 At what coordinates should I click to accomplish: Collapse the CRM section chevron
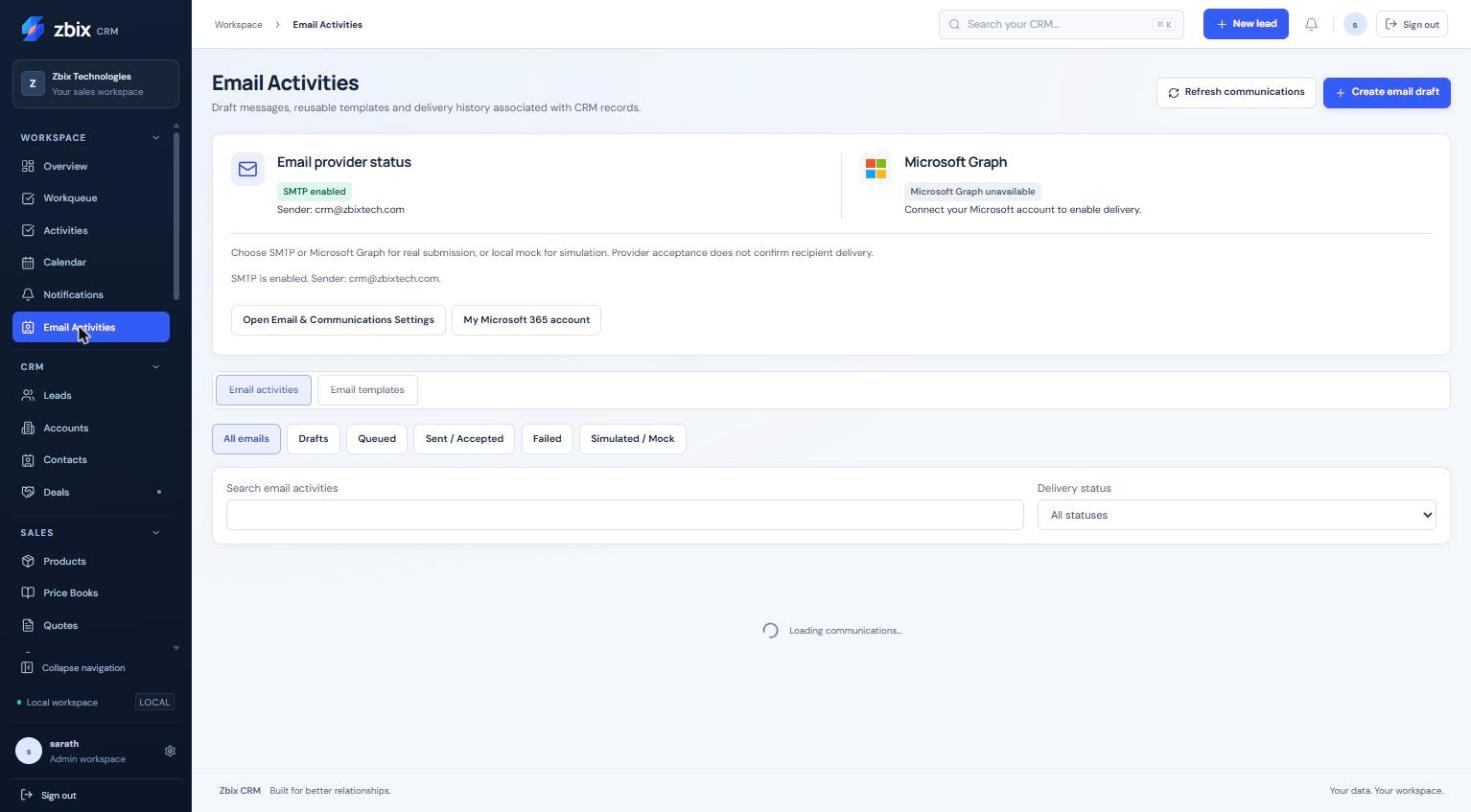coord(155,367)
